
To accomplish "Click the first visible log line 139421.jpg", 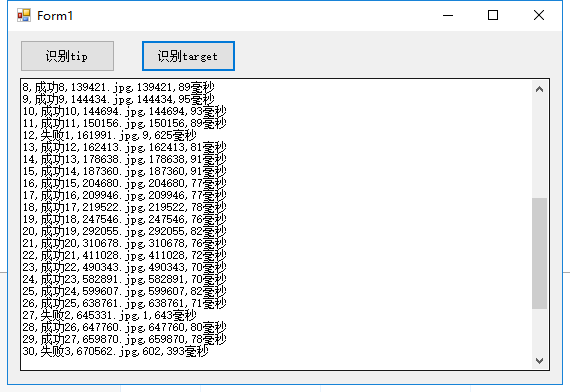I will pyautogui.click(x=119, y=87).
